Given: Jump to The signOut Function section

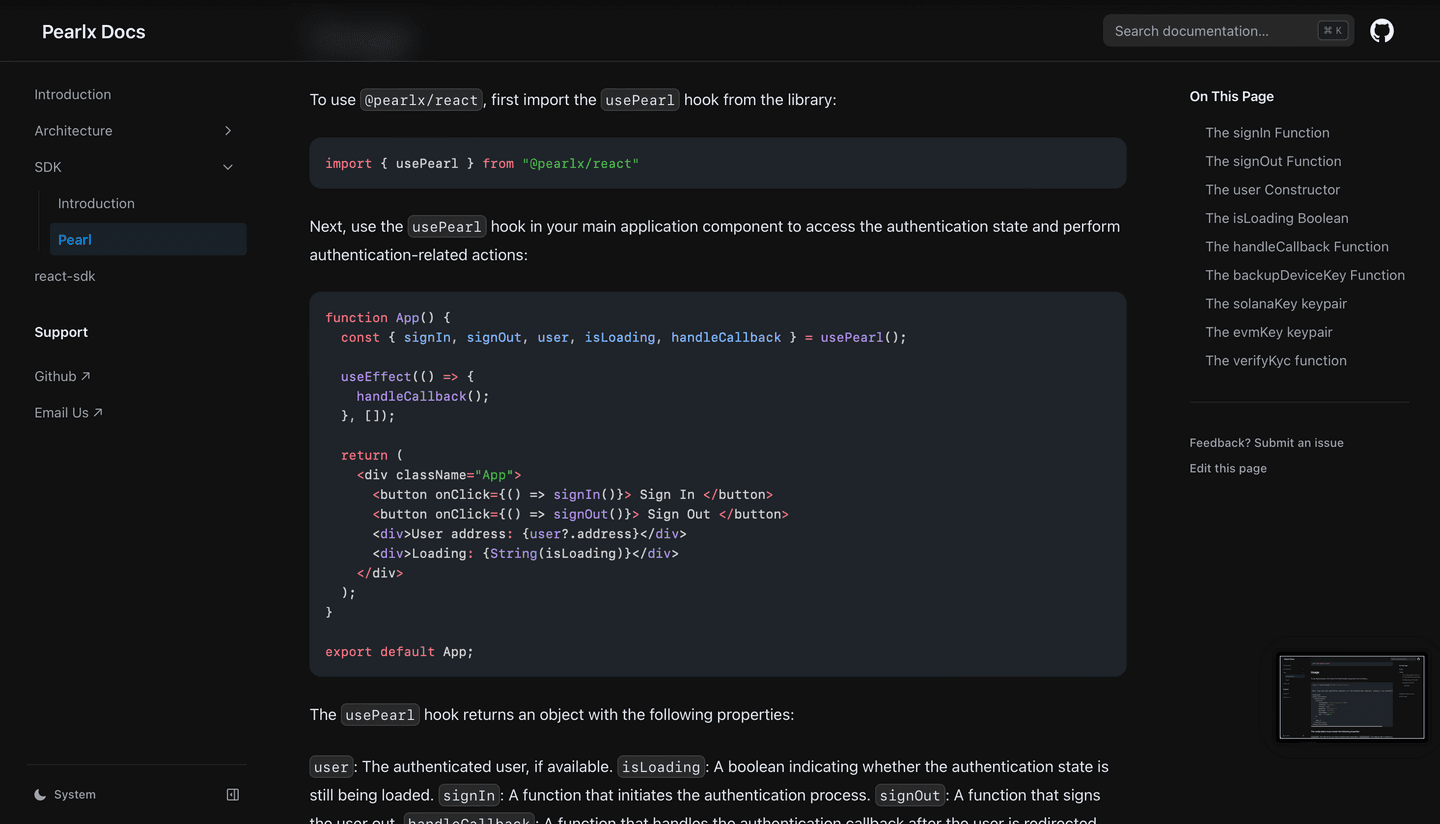Looking at the screenshot, I should [1273, 161].
